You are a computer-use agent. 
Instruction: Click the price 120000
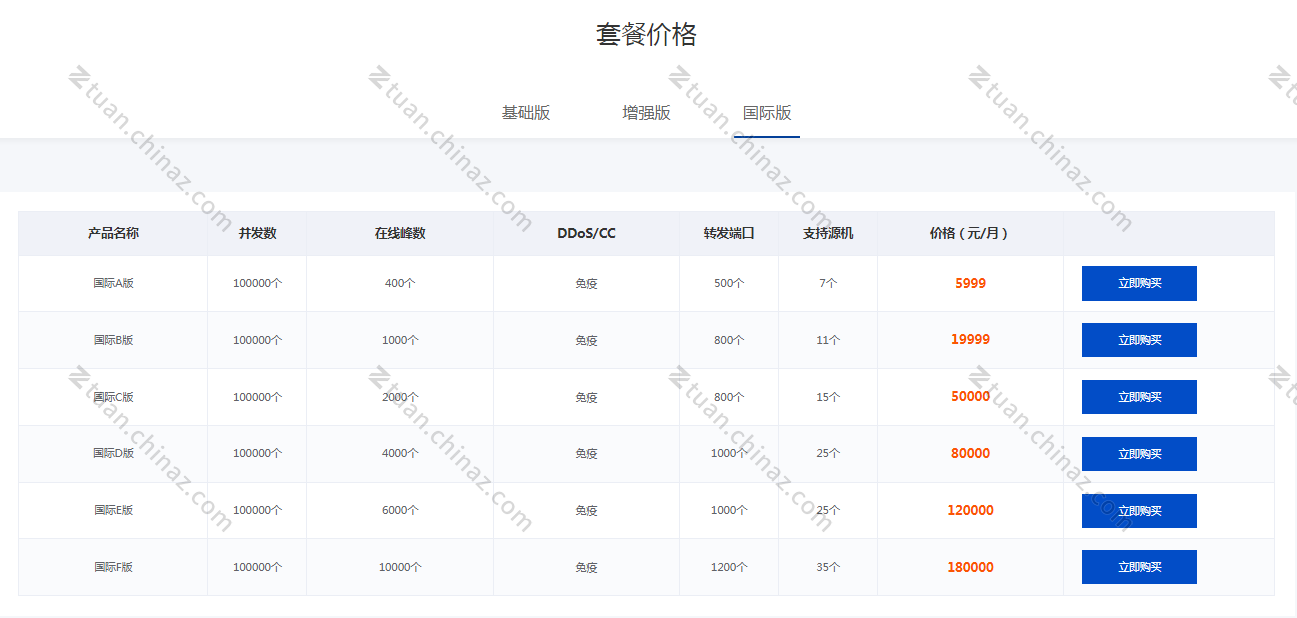click(x=970, y=510)
